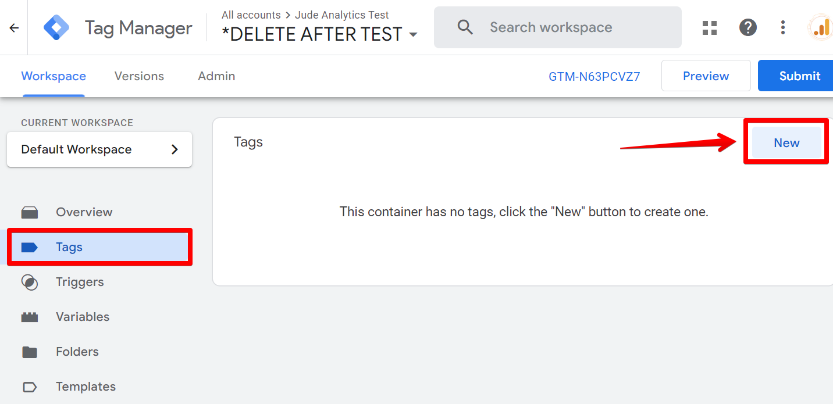This screenshot has width=833, height=404.
Task: Expand the Default Workspace chevron selector
Action: (174, 150)
